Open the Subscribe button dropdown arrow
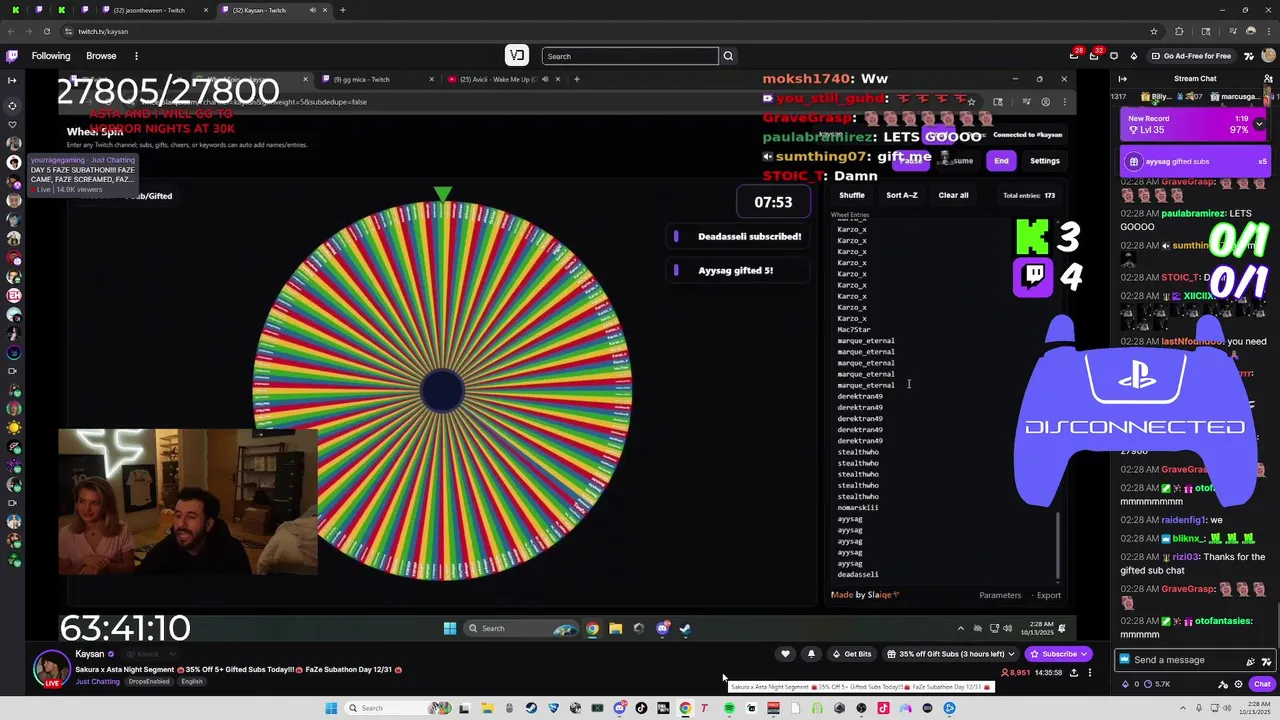Image resolution: width=1280 pixels, height=720 pixels. point(1084,654)
